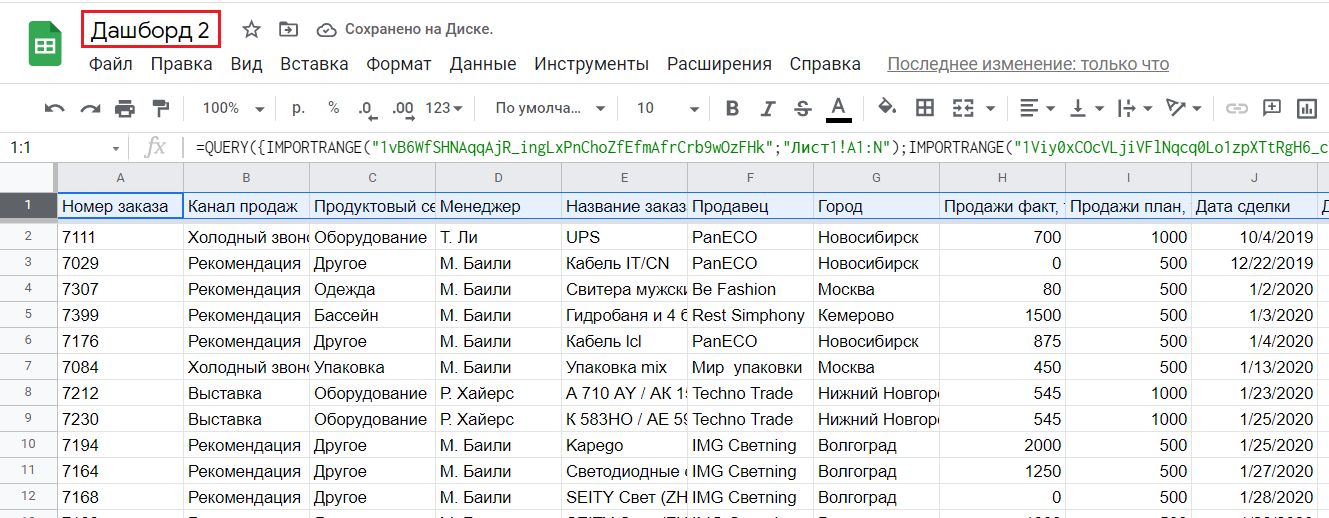The image size is (1329, 518).
Task: Format as percent
Action: point(333,108)
